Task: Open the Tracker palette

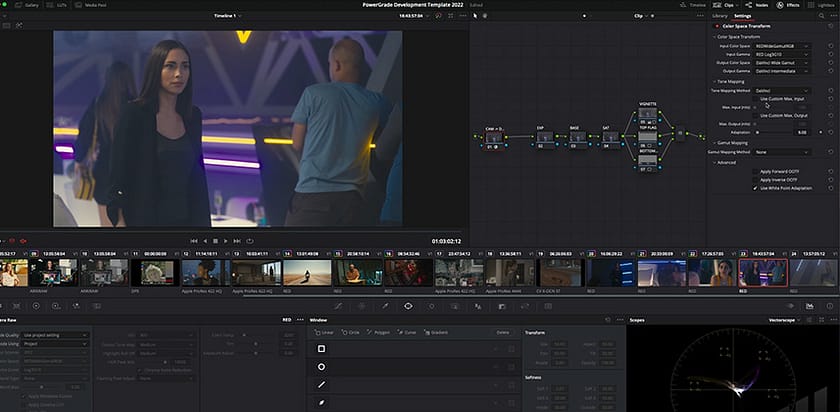Action: pyautogui.click(x=432, y=306)
